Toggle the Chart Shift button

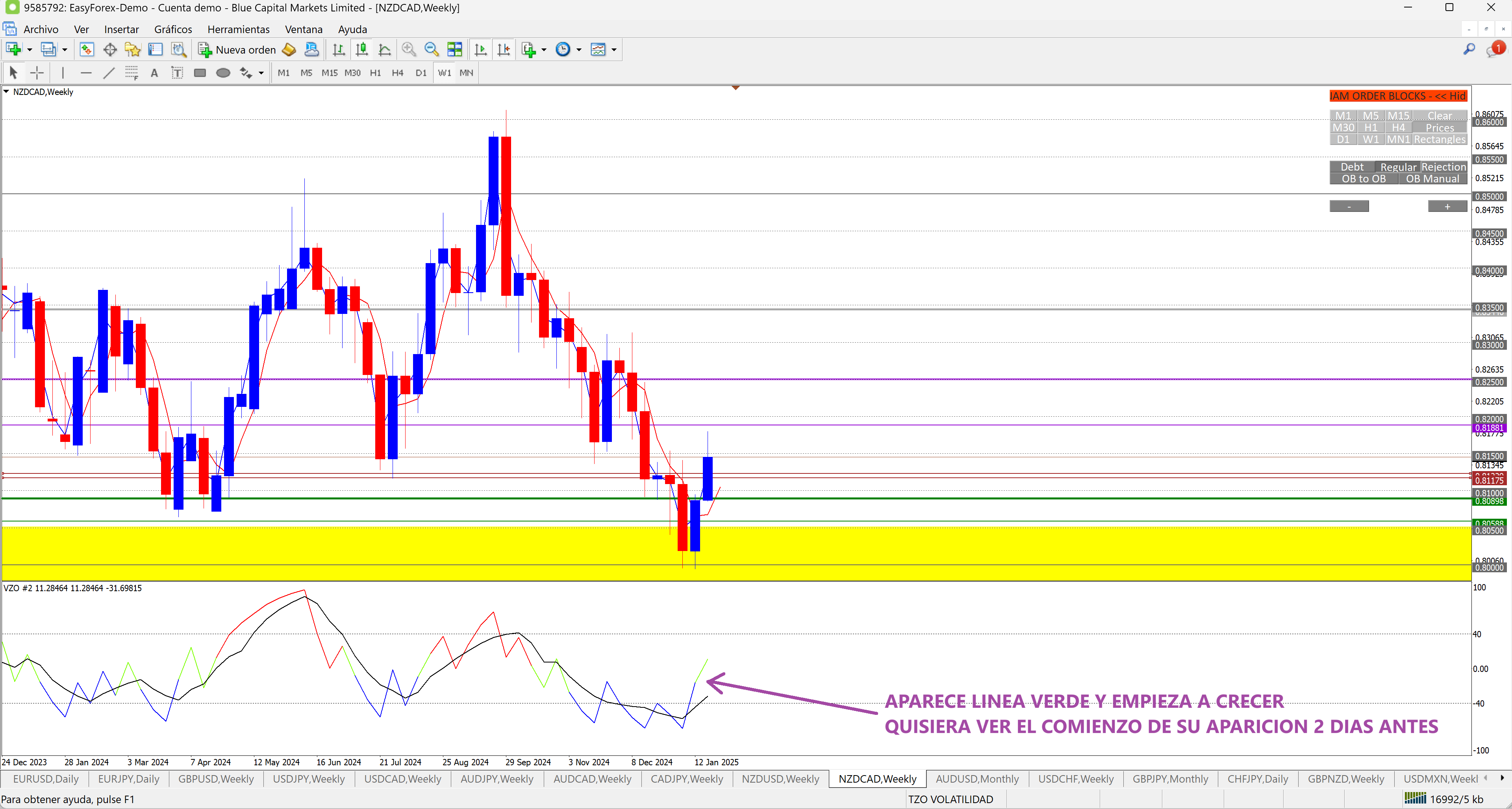pos(503,50)
